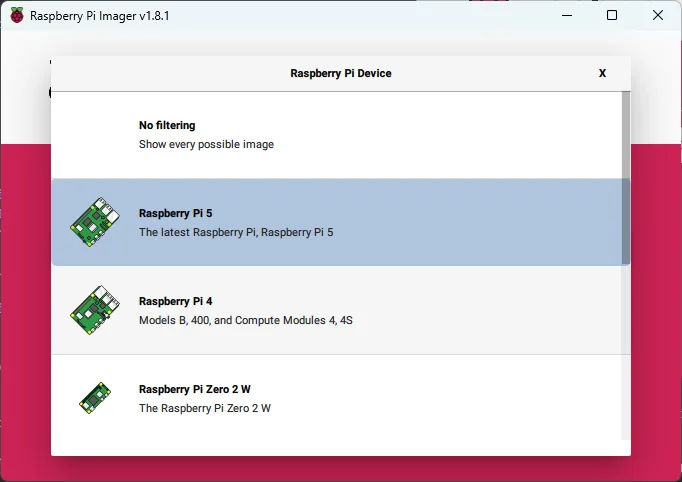Choose Raspberry Pi 5 from the device list
The height and width of the screenshot is (482, 682).
coord(176,213)
